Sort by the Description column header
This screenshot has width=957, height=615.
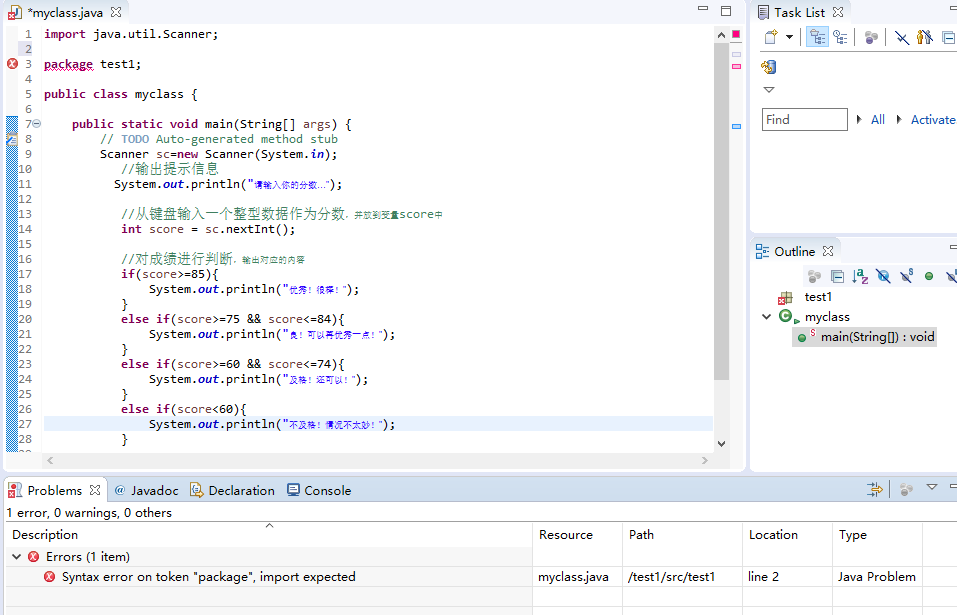(x=269, y=534)
